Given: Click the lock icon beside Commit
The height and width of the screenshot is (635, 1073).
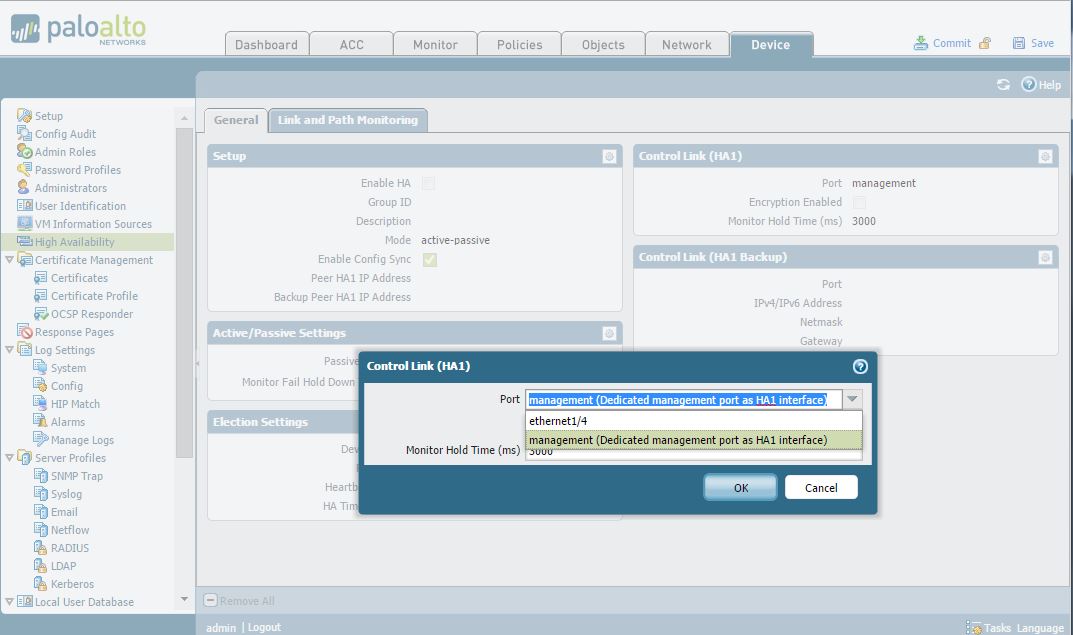Looking at the screenshot, I should pos(985,43).
